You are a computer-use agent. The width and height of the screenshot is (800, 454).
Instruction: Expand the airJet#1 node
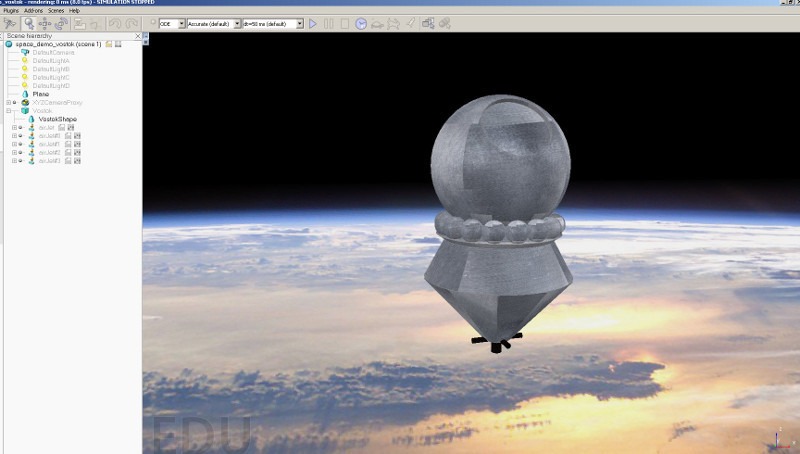tap(14, 144)
